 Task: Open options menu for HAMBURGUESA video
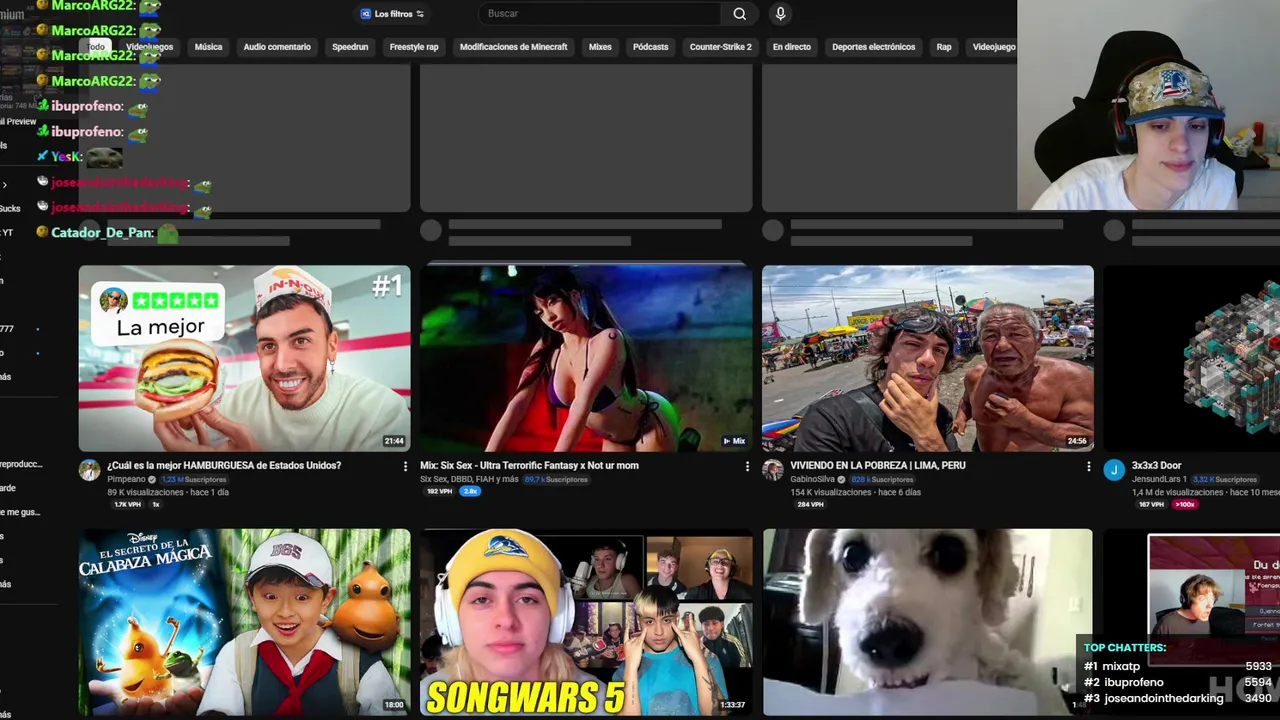[x=405, y=466]
